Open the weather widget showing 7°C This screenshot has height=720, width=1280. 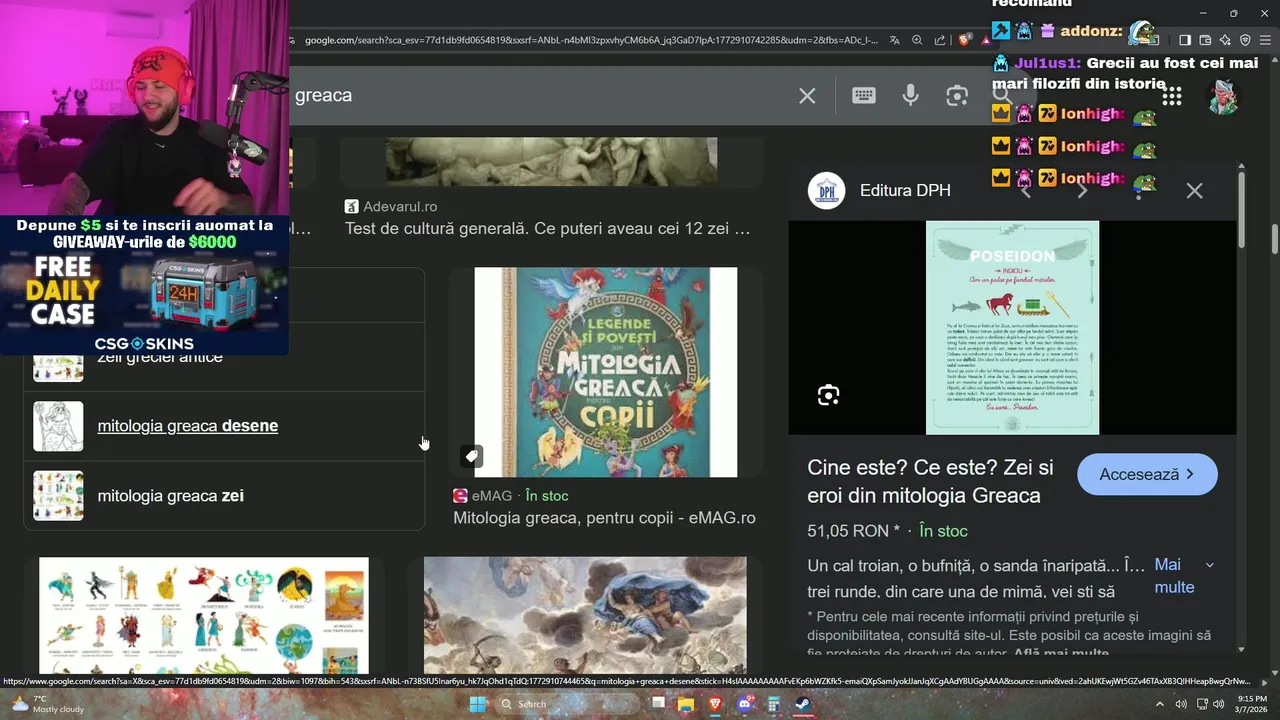point(48,704)
